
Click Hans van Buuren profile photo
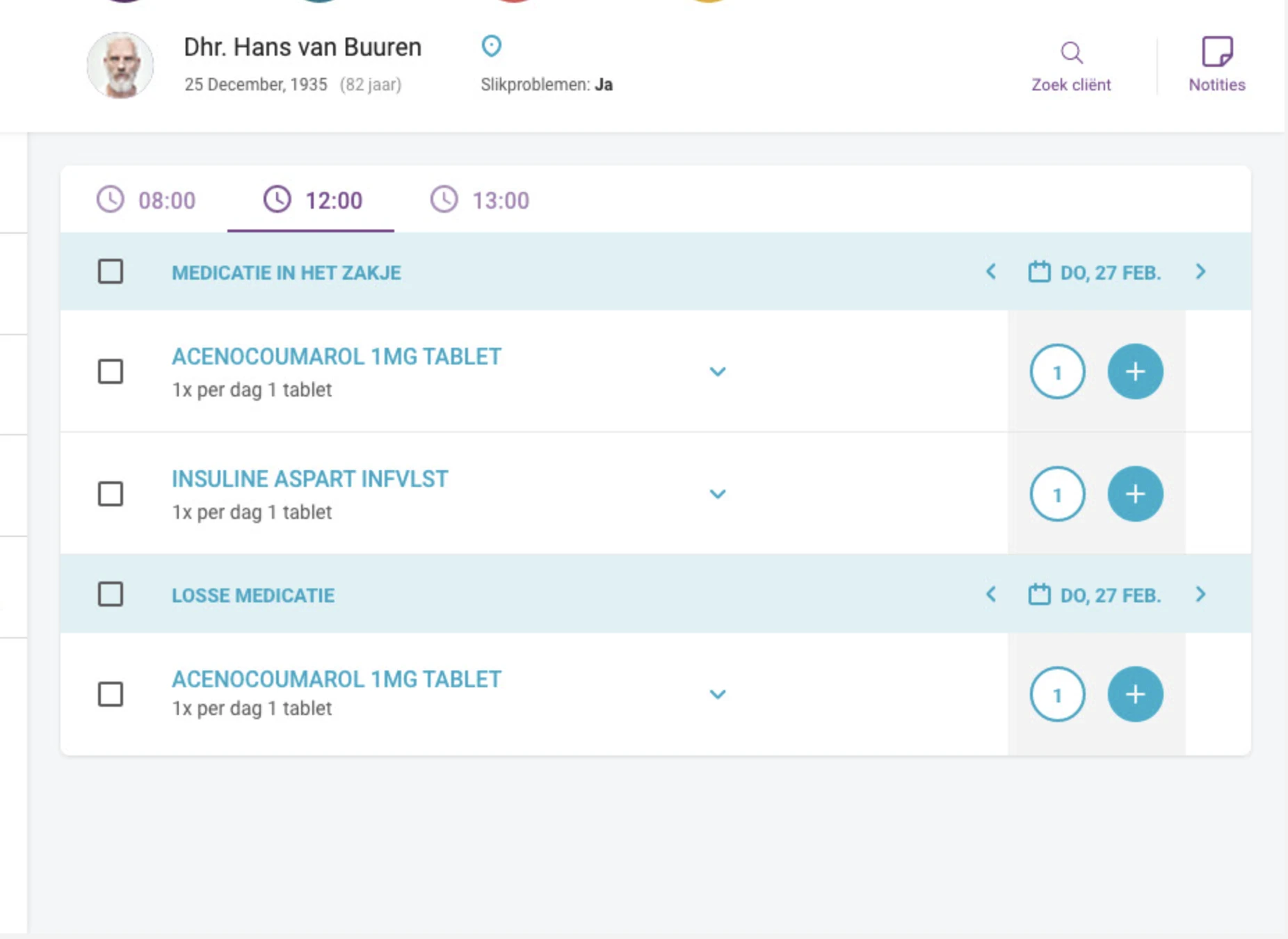click(120, 65)
